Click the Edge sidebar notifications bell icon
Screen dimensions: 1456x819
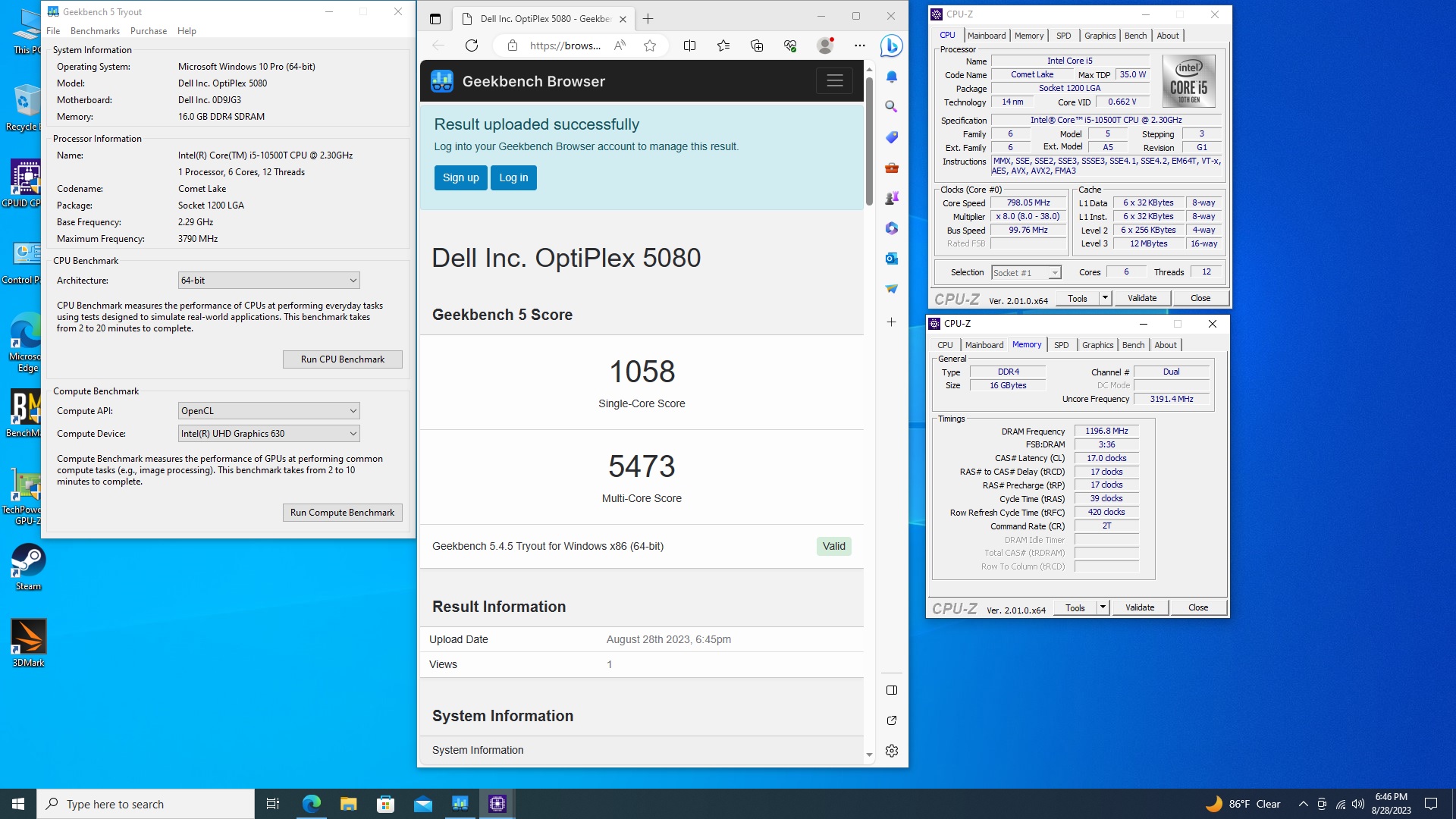click(x=892, y=77)
